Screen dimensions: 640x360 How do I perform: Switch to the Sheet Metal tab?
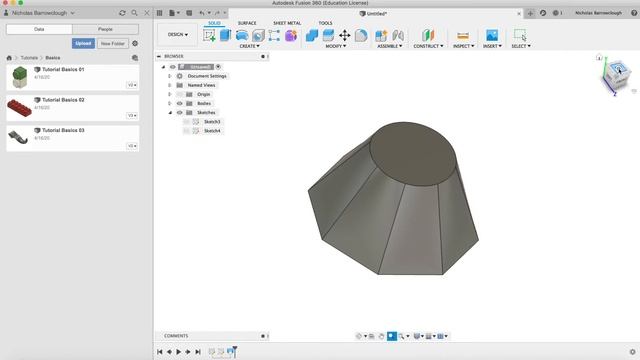[287, 23]
